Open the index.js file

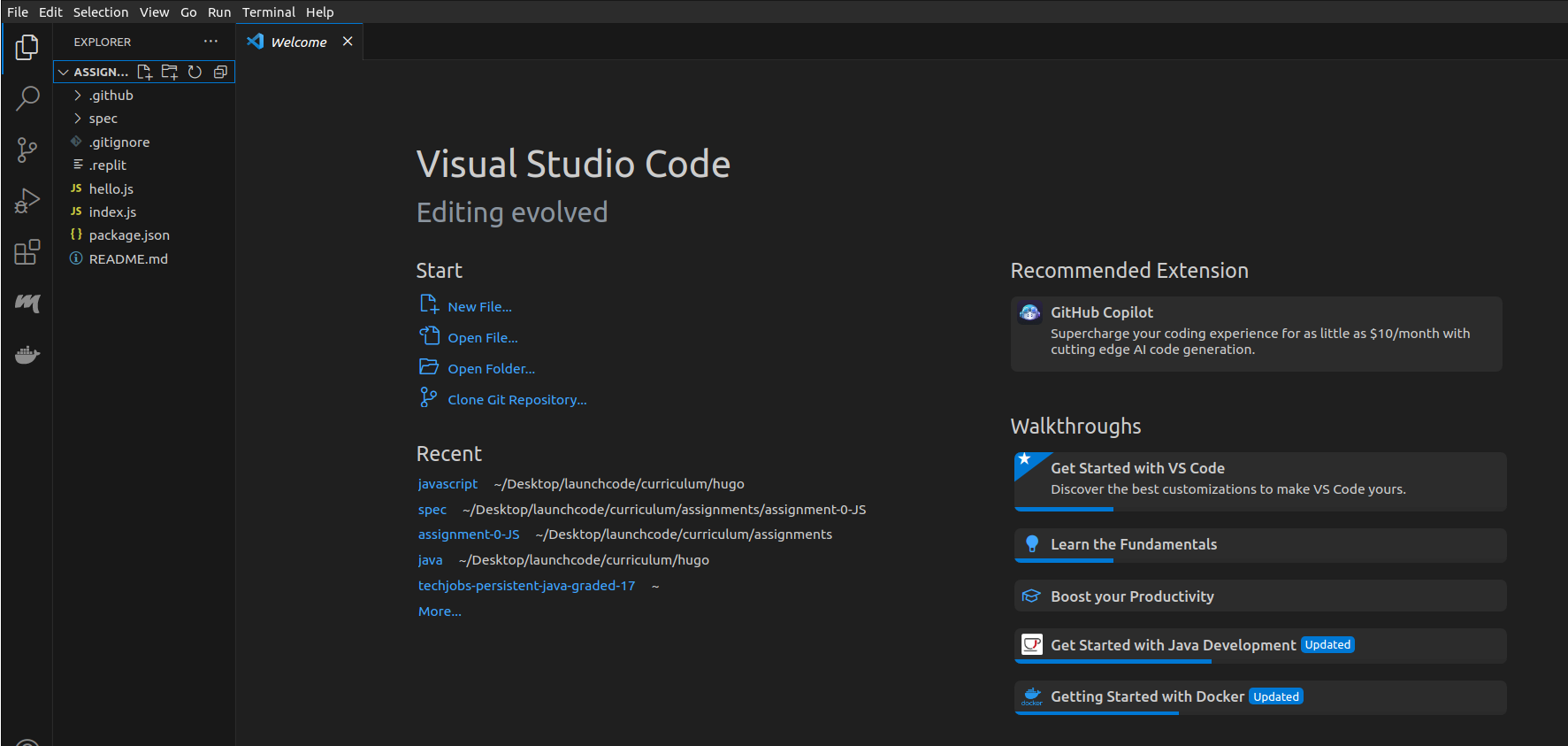click(112, 212)
